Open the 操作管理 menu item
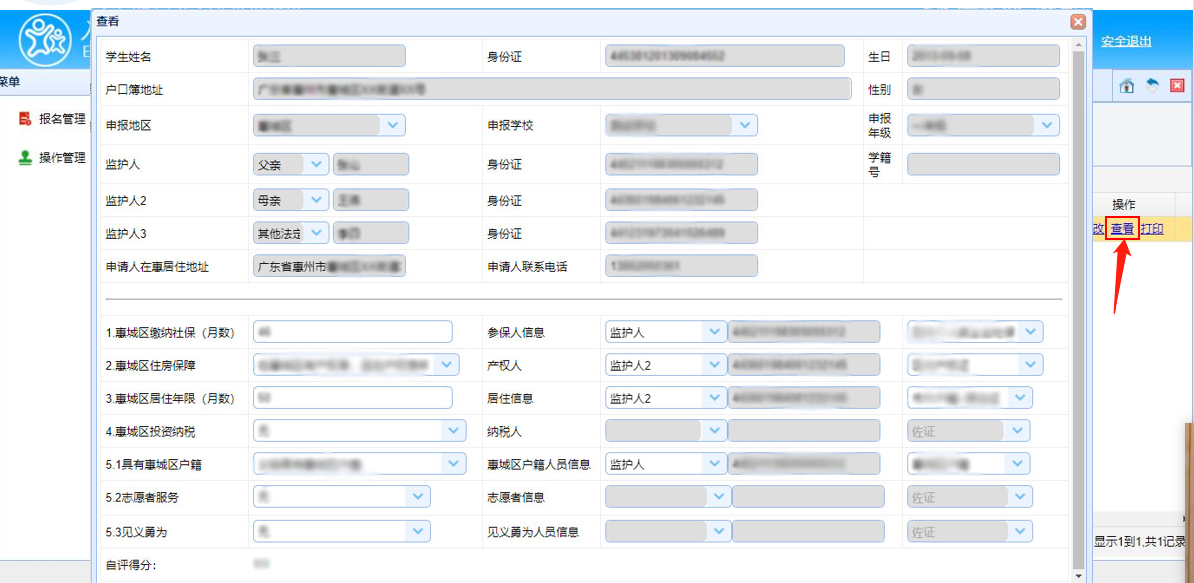The image size is (1194, 583). pyautogui.click(x=62, y=158)
